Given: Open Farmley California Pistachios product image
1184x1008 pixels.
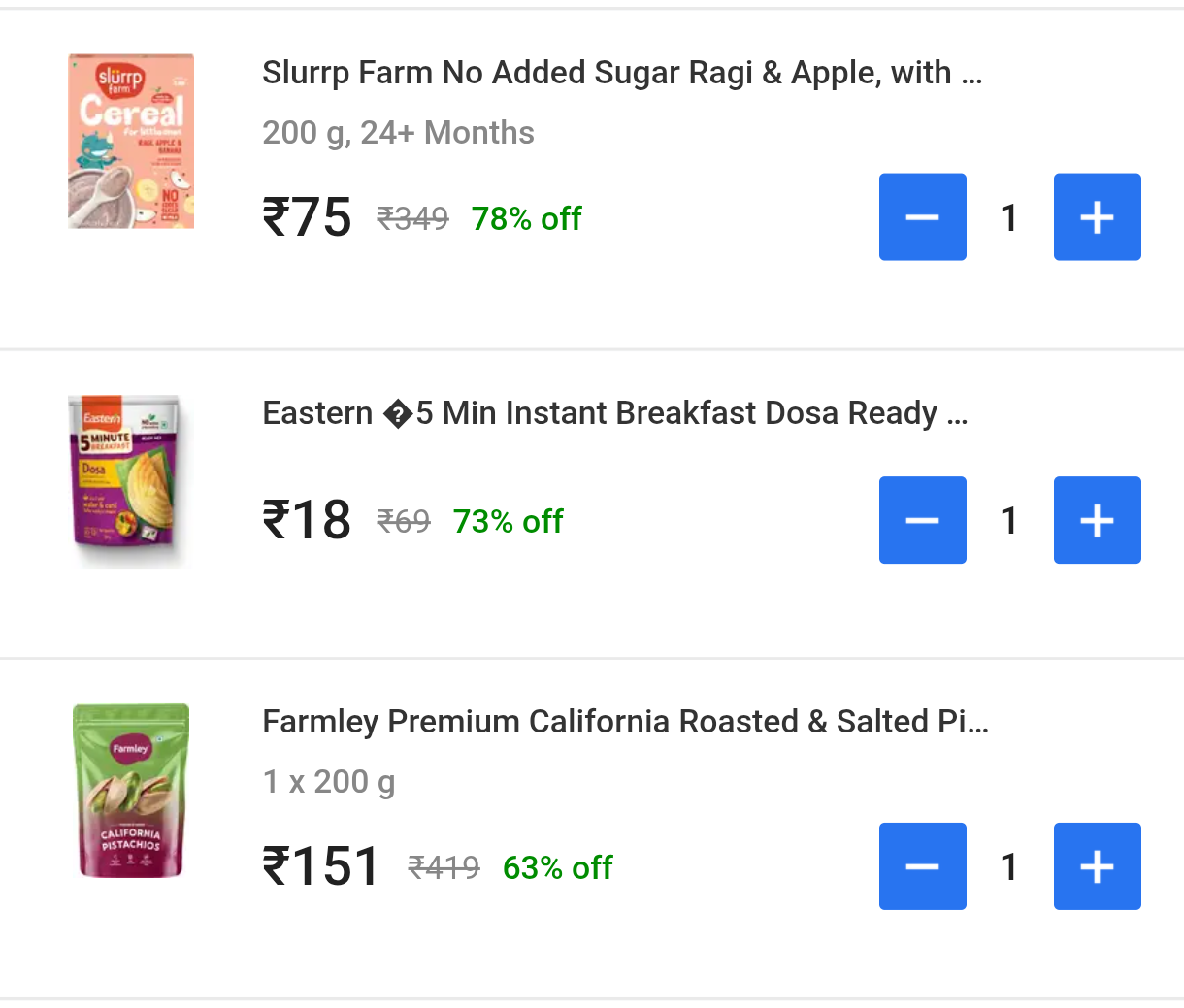Looking at the screenshot, I should [131, 791].
